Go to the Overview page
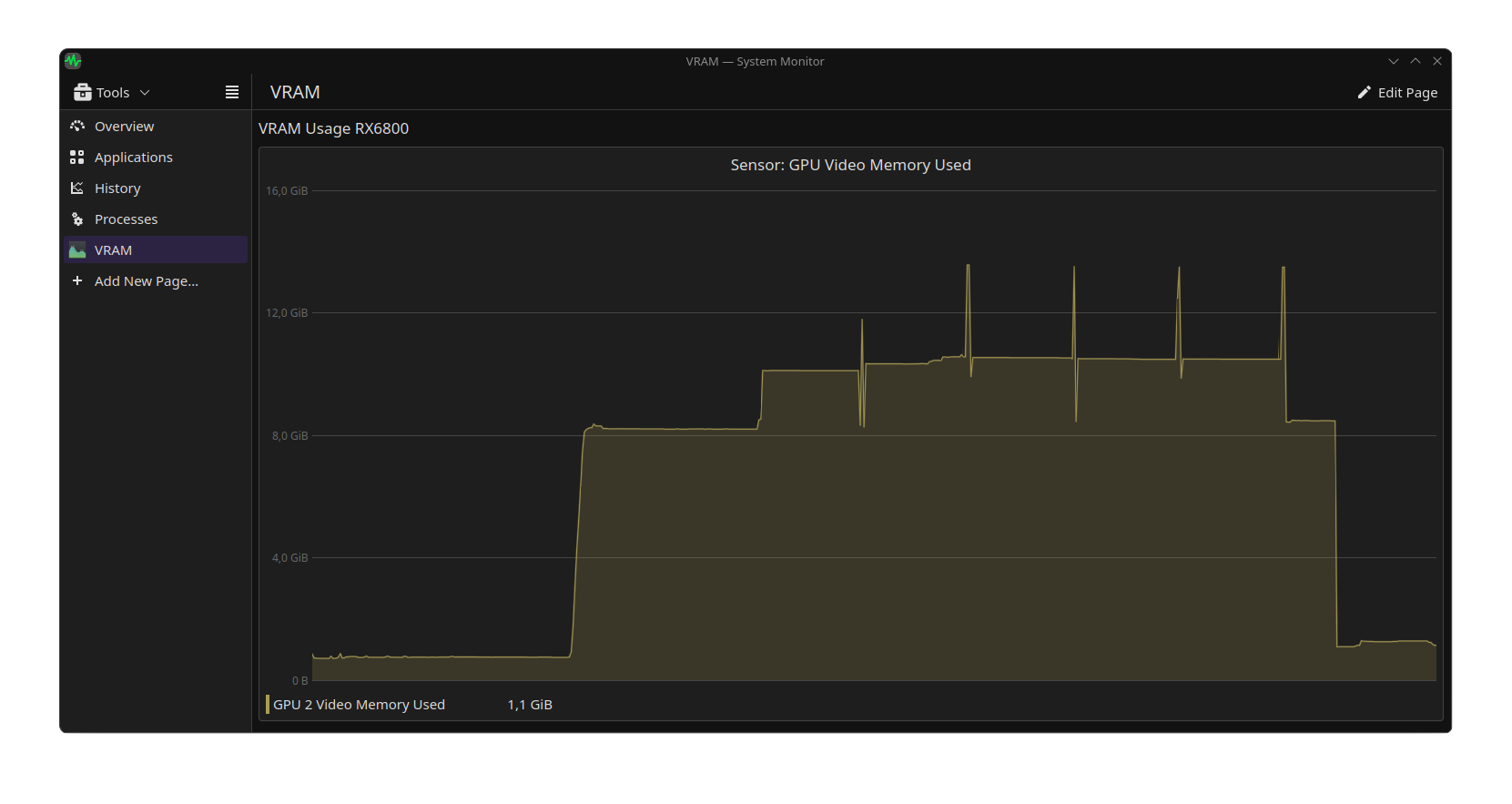The width and height of the screenshot is (1512, 804). point(156,126)
